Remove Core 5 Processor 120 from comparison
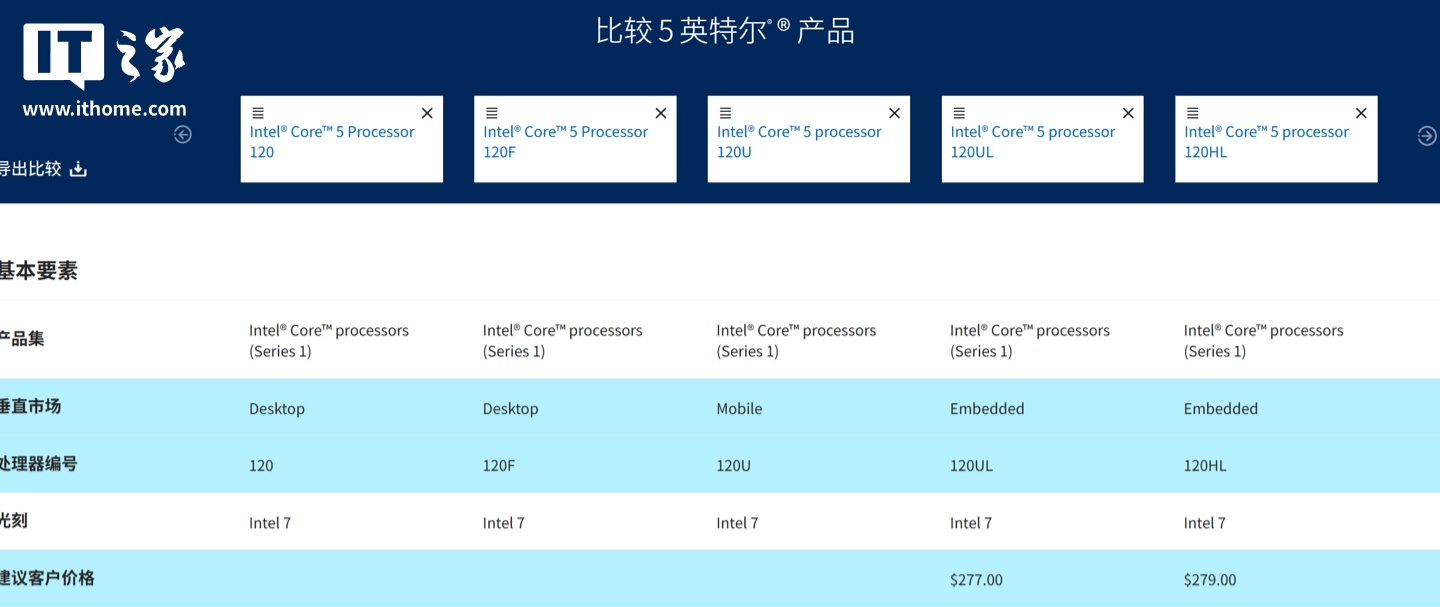Screen dimensions: 1440x607 tap(427, 113)
